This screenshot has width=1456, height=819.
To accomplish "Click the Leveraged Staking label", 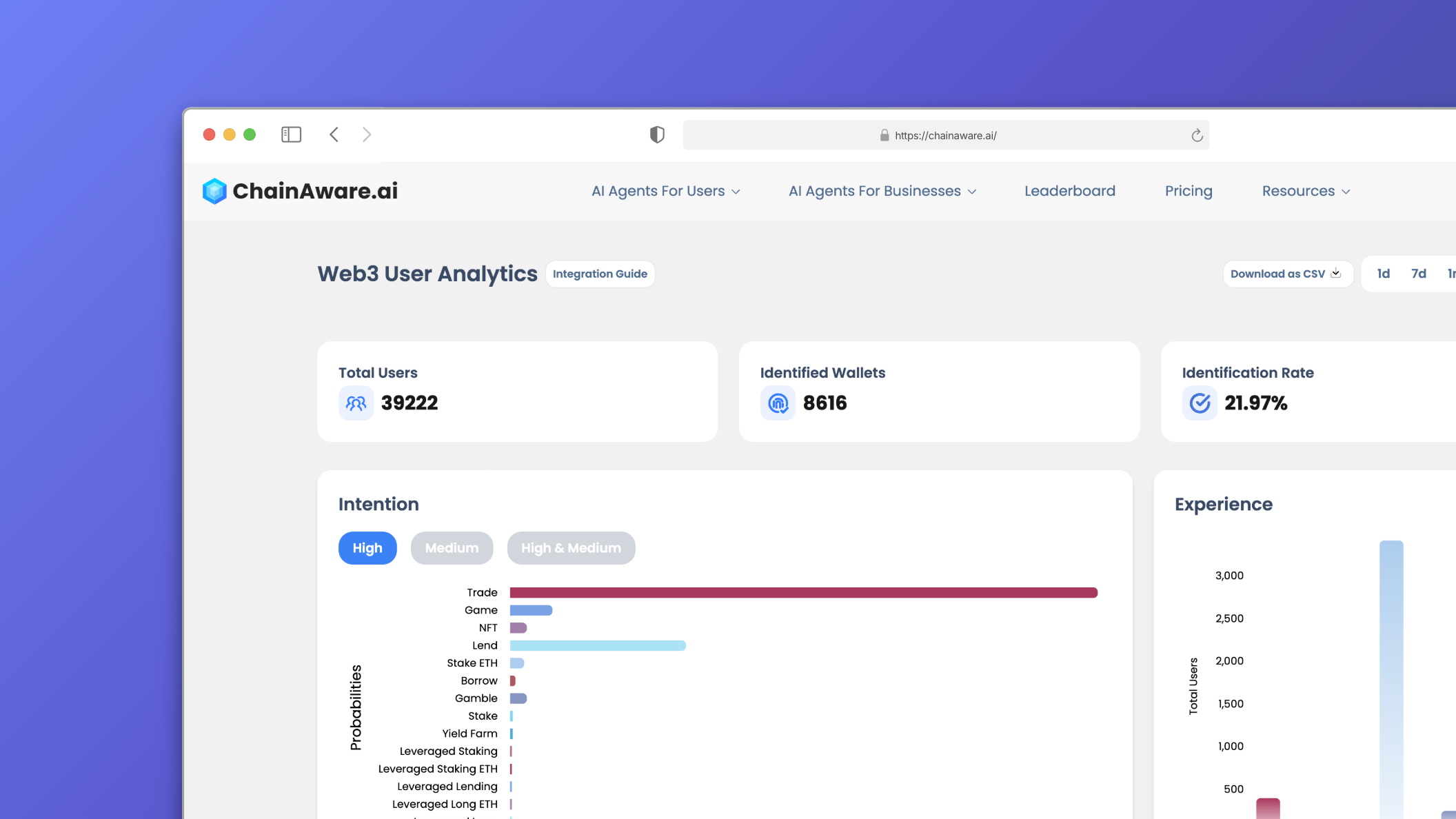I will click(448, 751).
